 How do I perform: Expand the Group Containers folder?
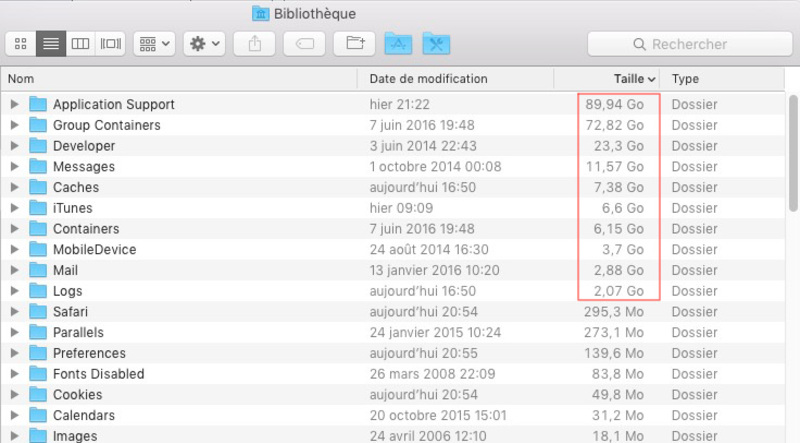click(x=14, y=125)
